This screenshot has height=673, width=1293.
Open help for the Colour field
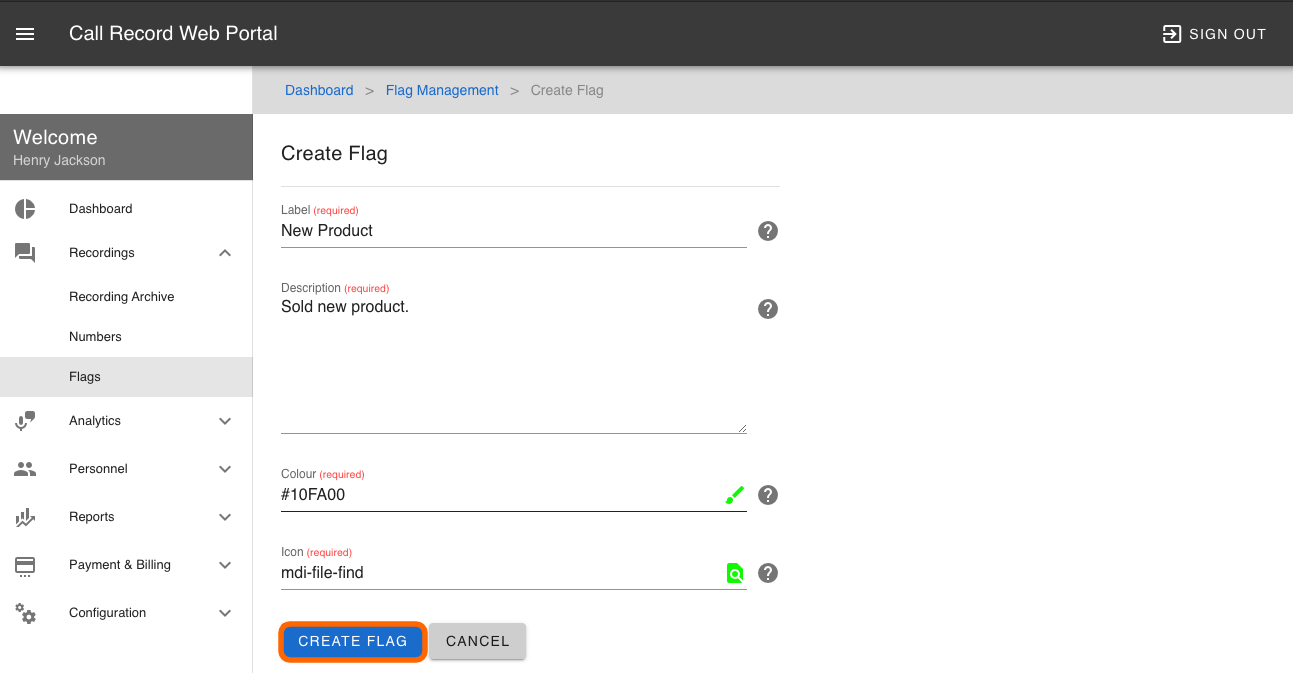768,495
